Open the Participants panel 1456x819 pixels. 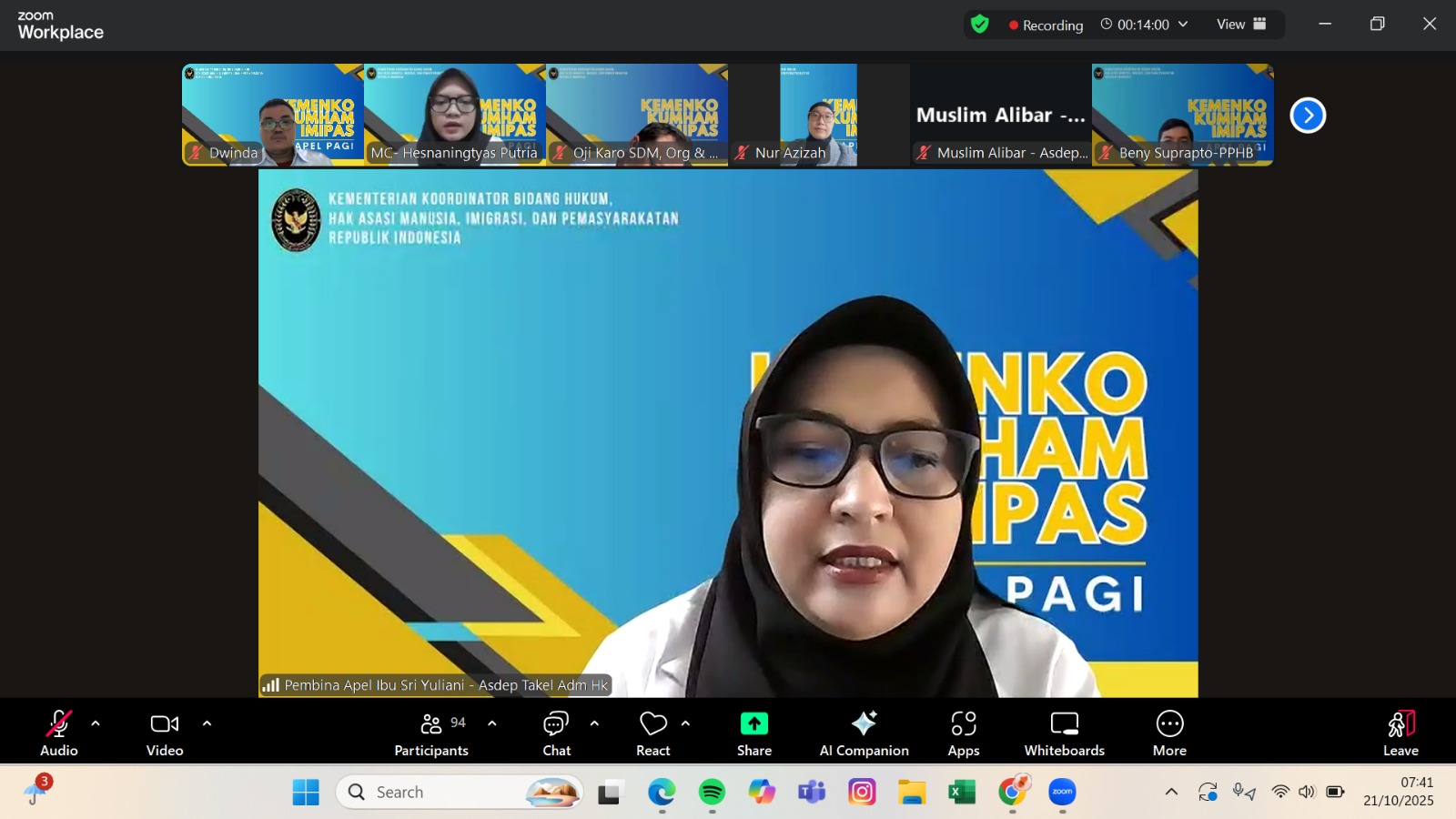pos(431,733)
